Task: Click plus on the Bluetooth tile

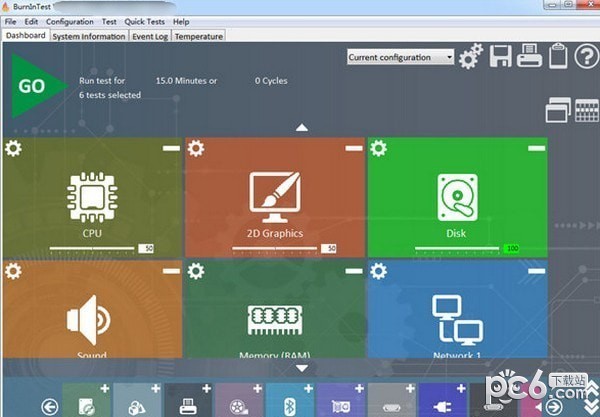Action: 308,389
